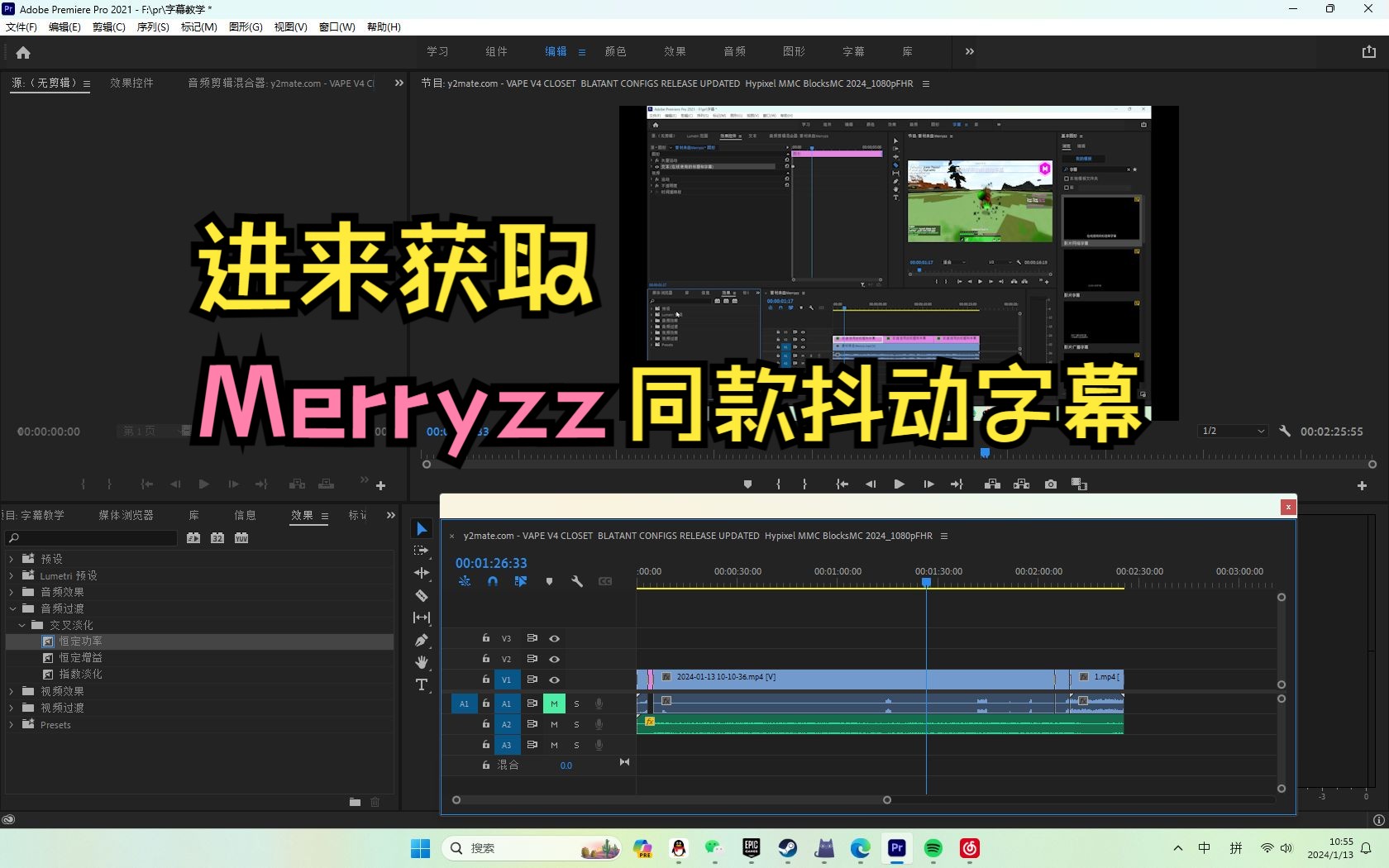The height and width of the screenshot is (868, 1389).
Task: Select the Type tool
Action: 422,684
